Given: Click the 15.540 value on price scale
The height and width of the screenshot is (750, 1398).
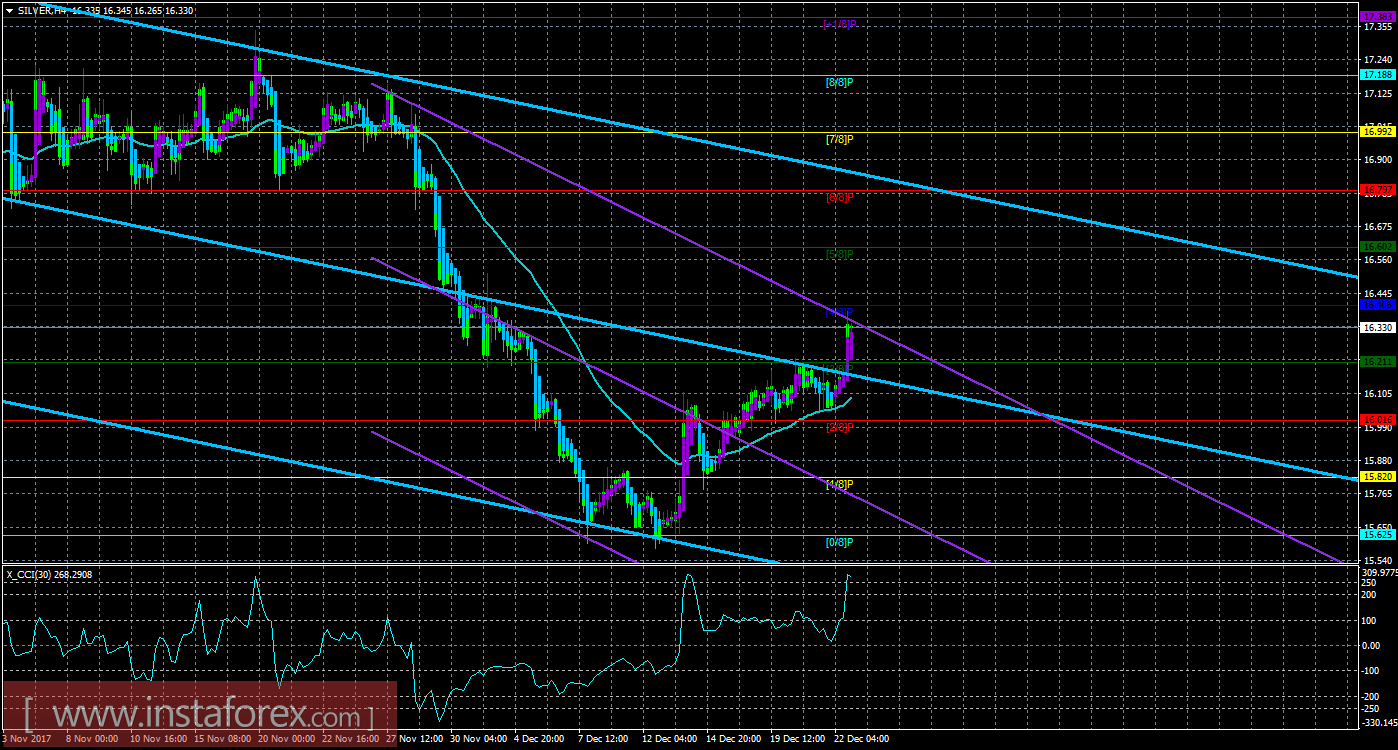Looking at the screenshot, I should coord(1377,560).
